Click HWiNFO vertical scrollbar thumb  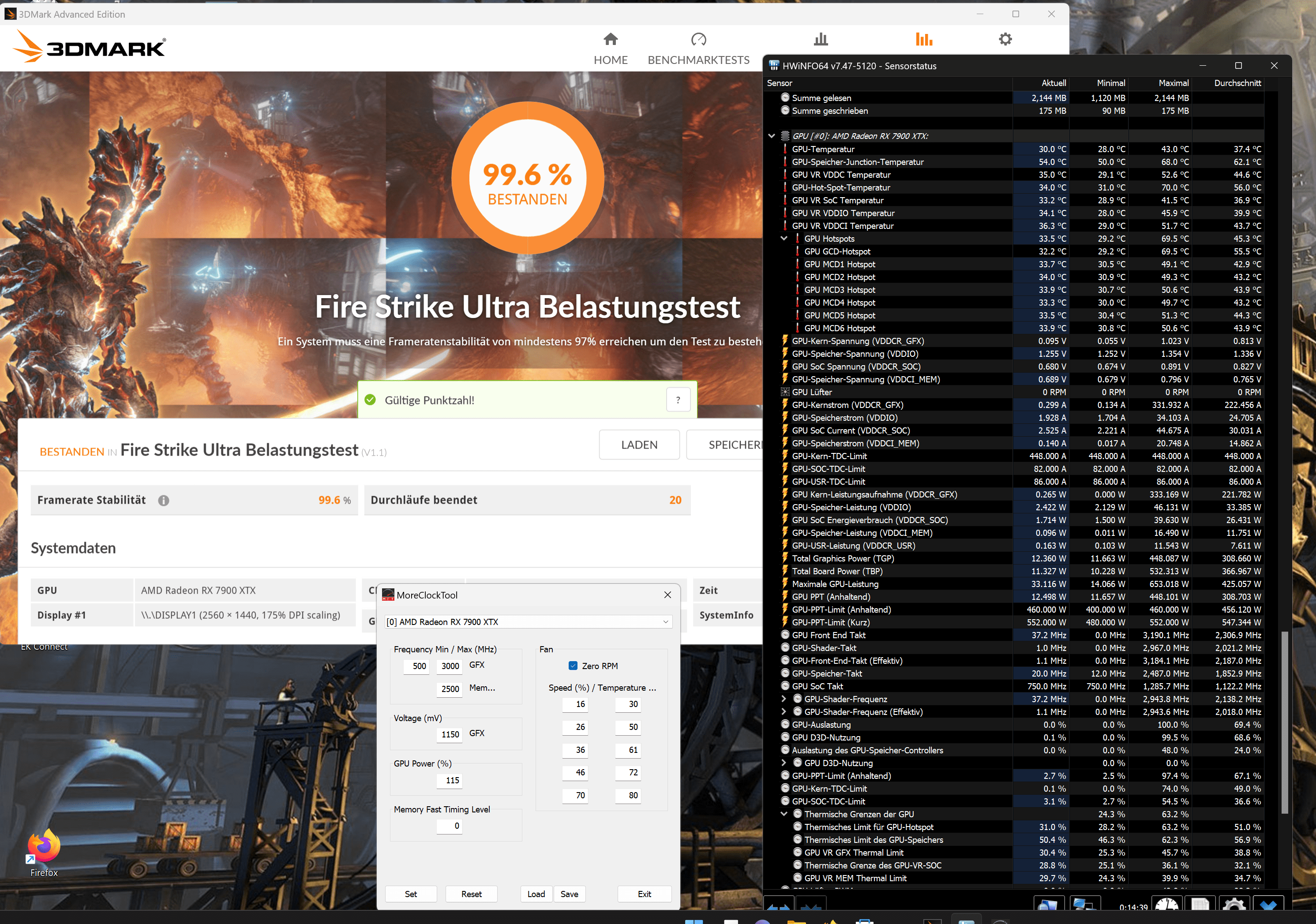pyautogui.click(x=1285, y=722)
